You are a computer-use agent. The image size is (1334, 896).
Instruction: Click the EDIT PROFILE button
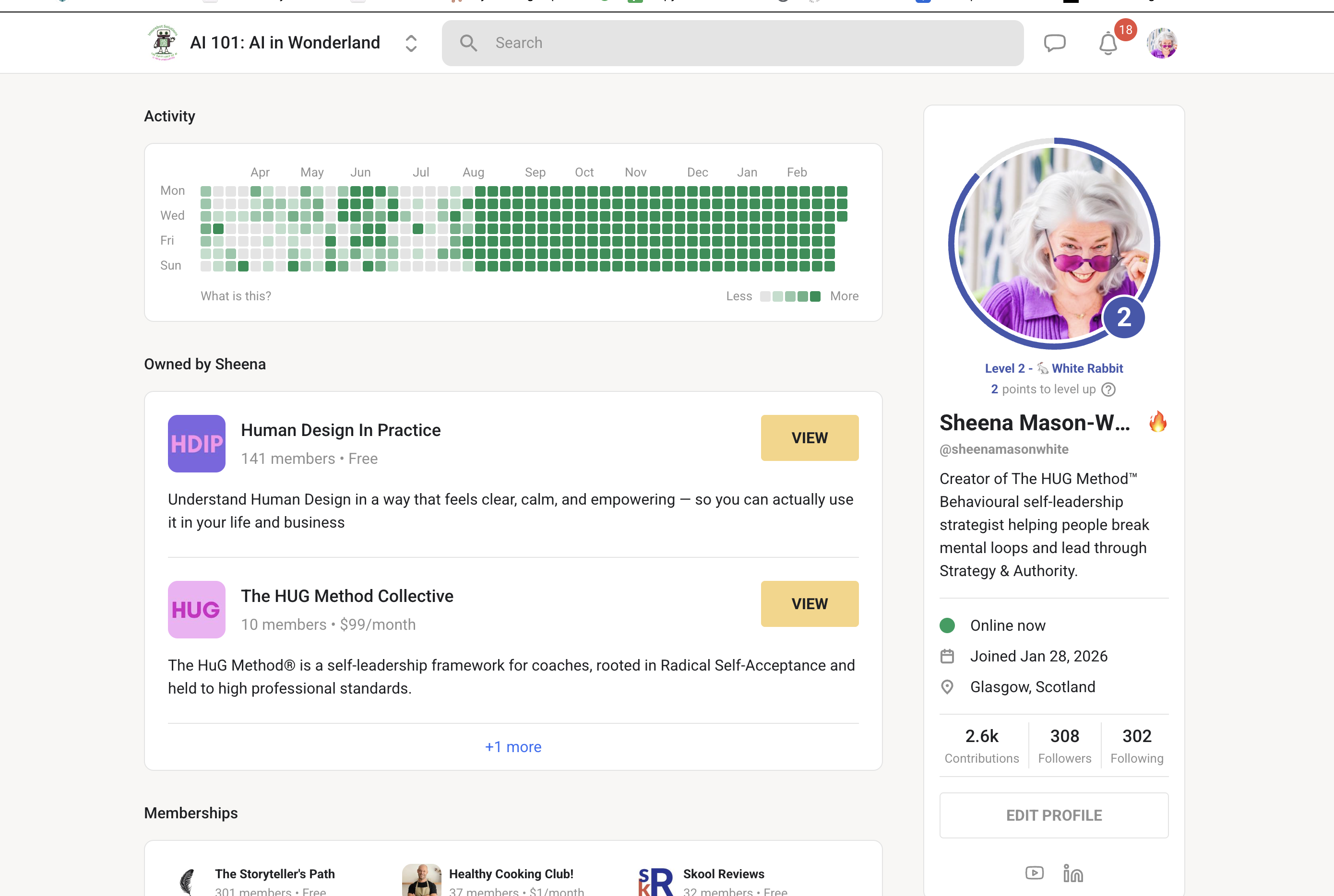point(1053,815)
